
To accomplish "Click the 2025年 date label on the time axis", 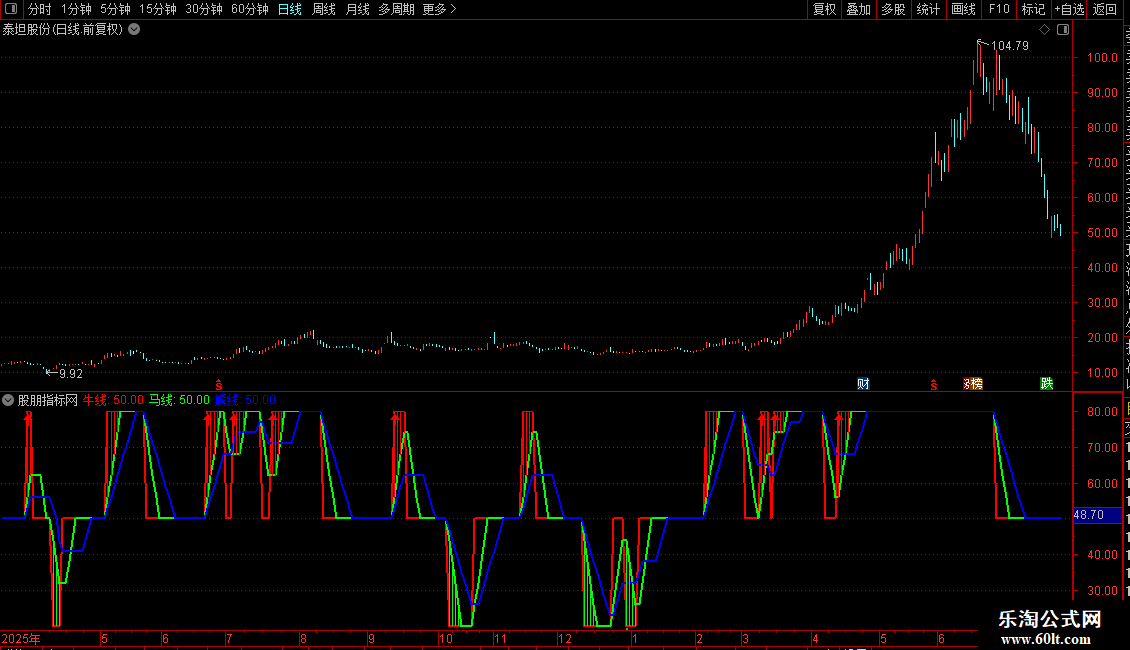I will click(x=21, y=639).
